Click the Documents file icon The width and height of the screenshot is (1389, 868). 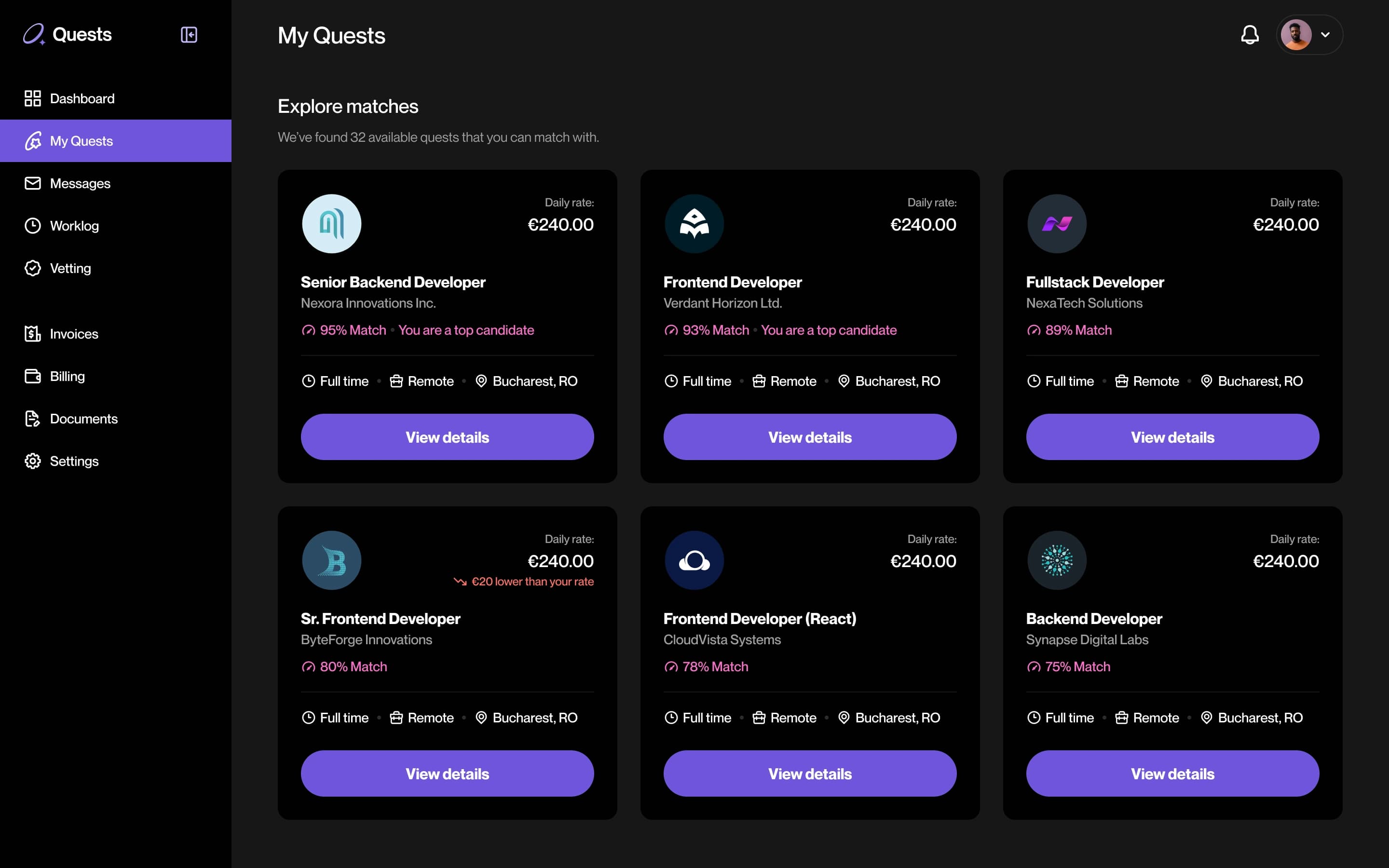point(33,419)
